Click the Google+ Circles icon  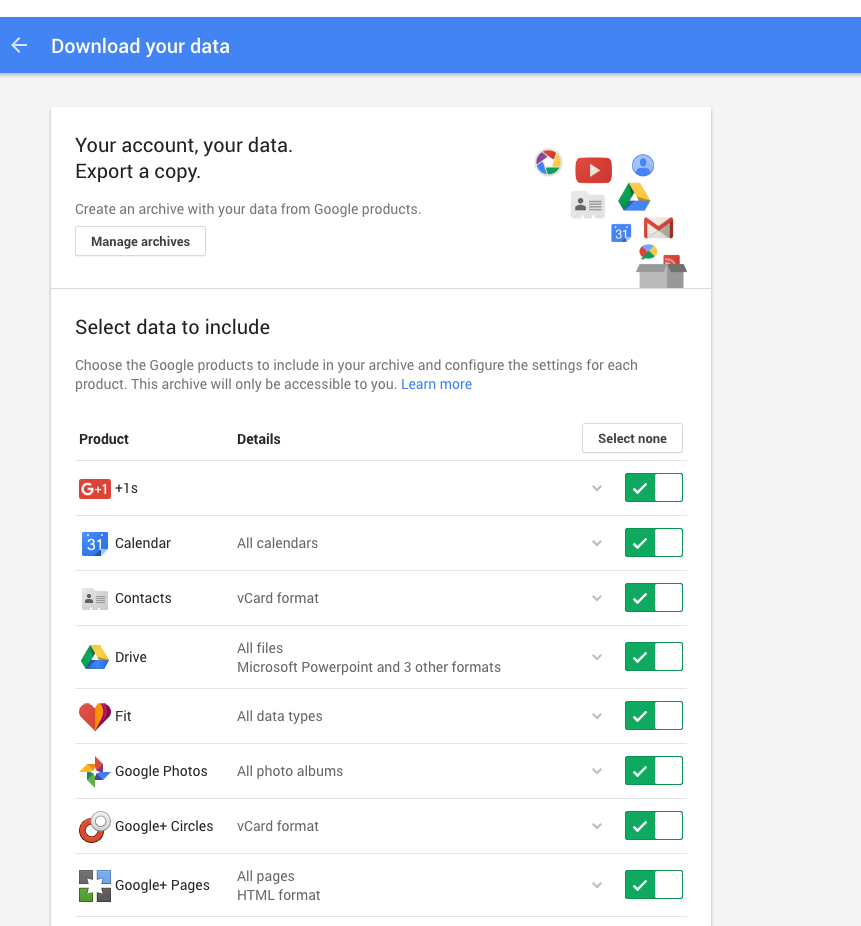(94, 827)
